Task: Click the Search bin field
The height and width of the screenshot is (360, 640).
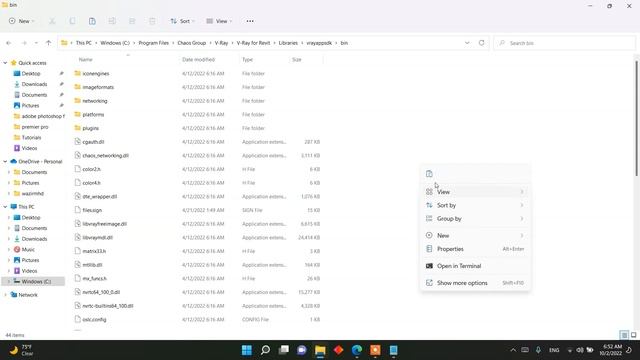Action: pyautogui.click(x=564, y=43)
